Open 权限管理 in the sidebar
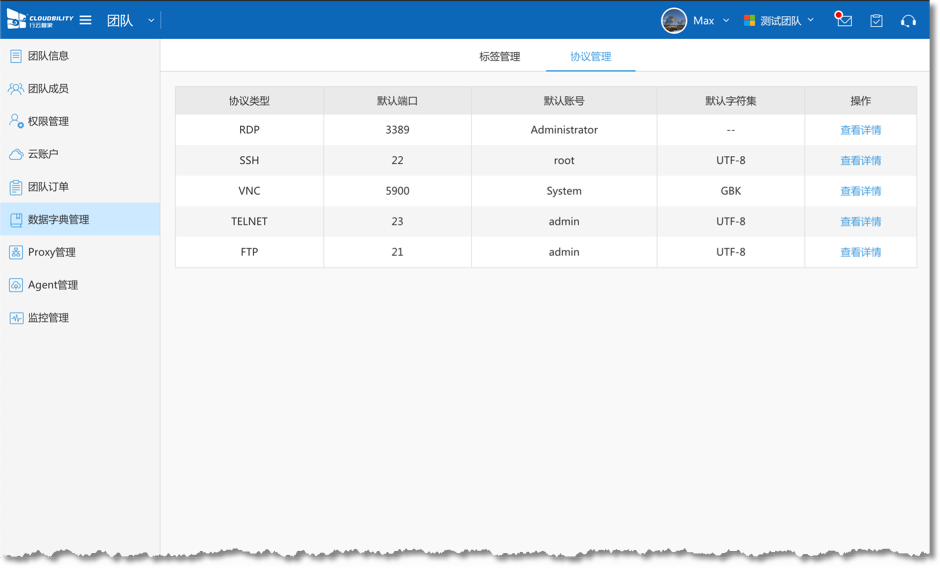The height and width of the screenshot is (568, 940). [48, 122]
